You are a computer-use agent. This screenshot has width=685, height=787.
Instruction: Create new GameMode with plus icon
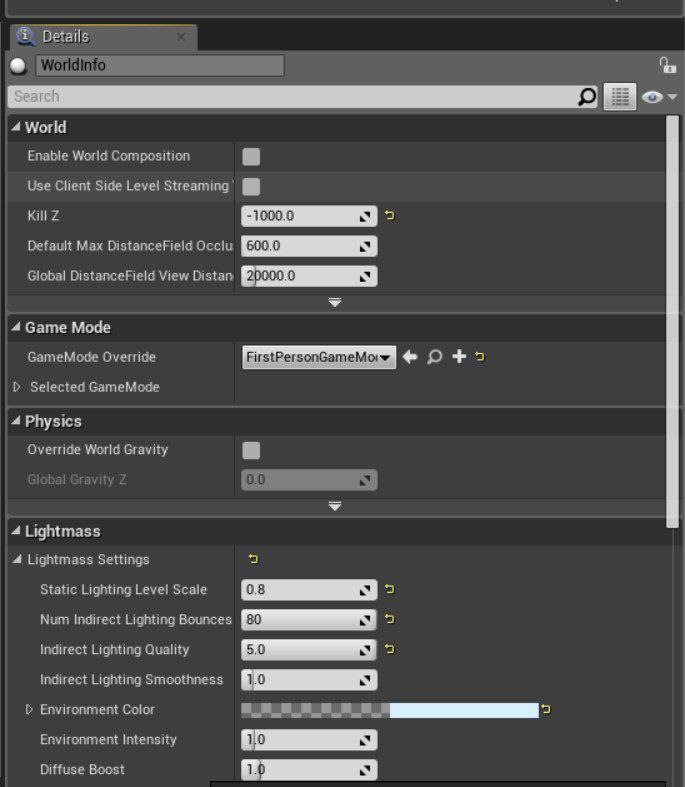459,356
